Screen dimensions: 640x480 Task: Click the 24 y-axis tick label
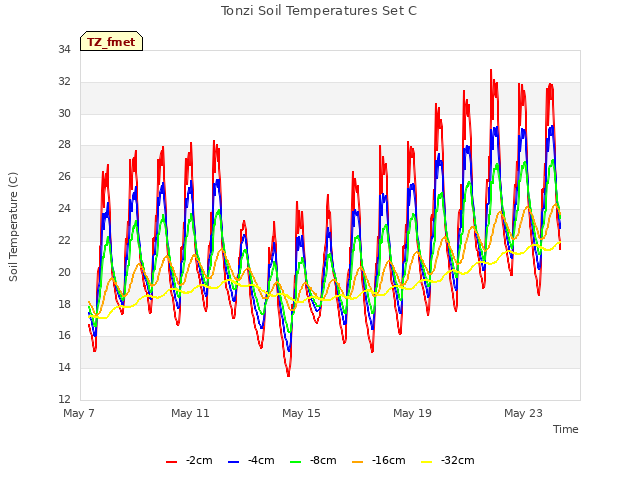[64, 209]
